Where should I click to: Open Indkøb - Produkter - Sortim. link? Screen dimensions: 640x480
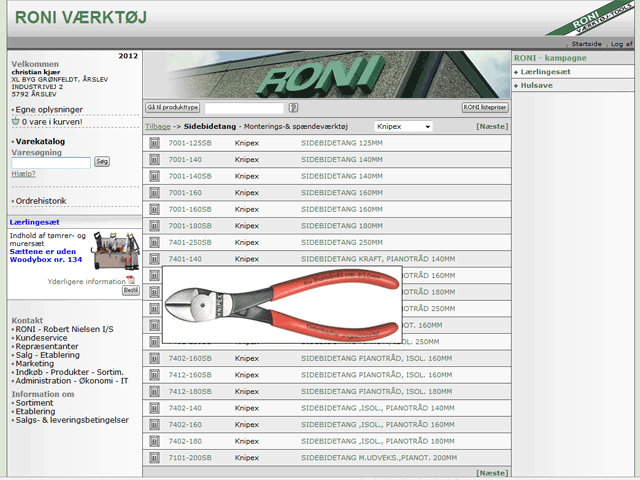tap(69, 372)
